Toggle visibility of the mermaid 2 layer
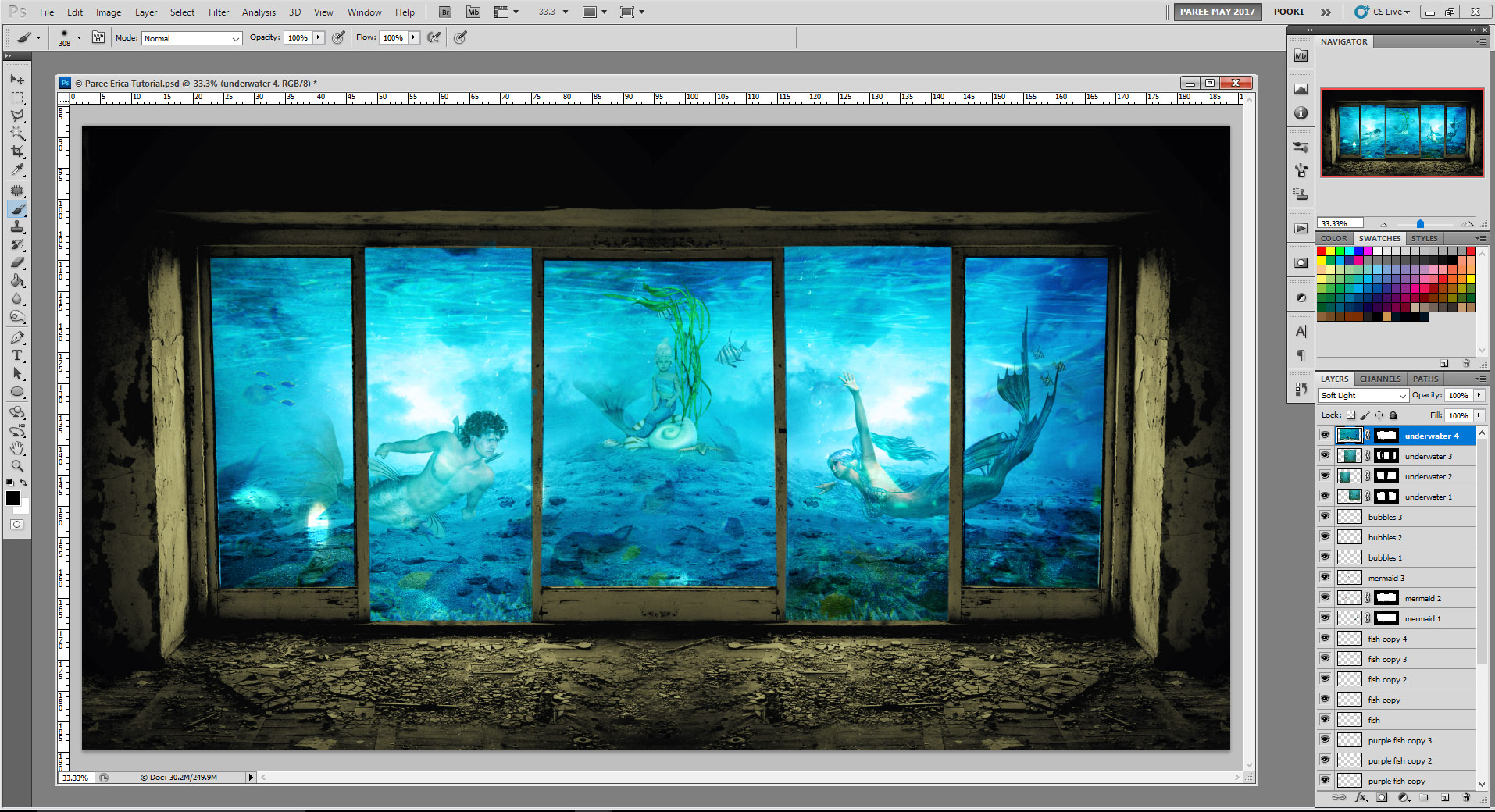Viewport: 1495px width, 812px height. point(1326,597)
